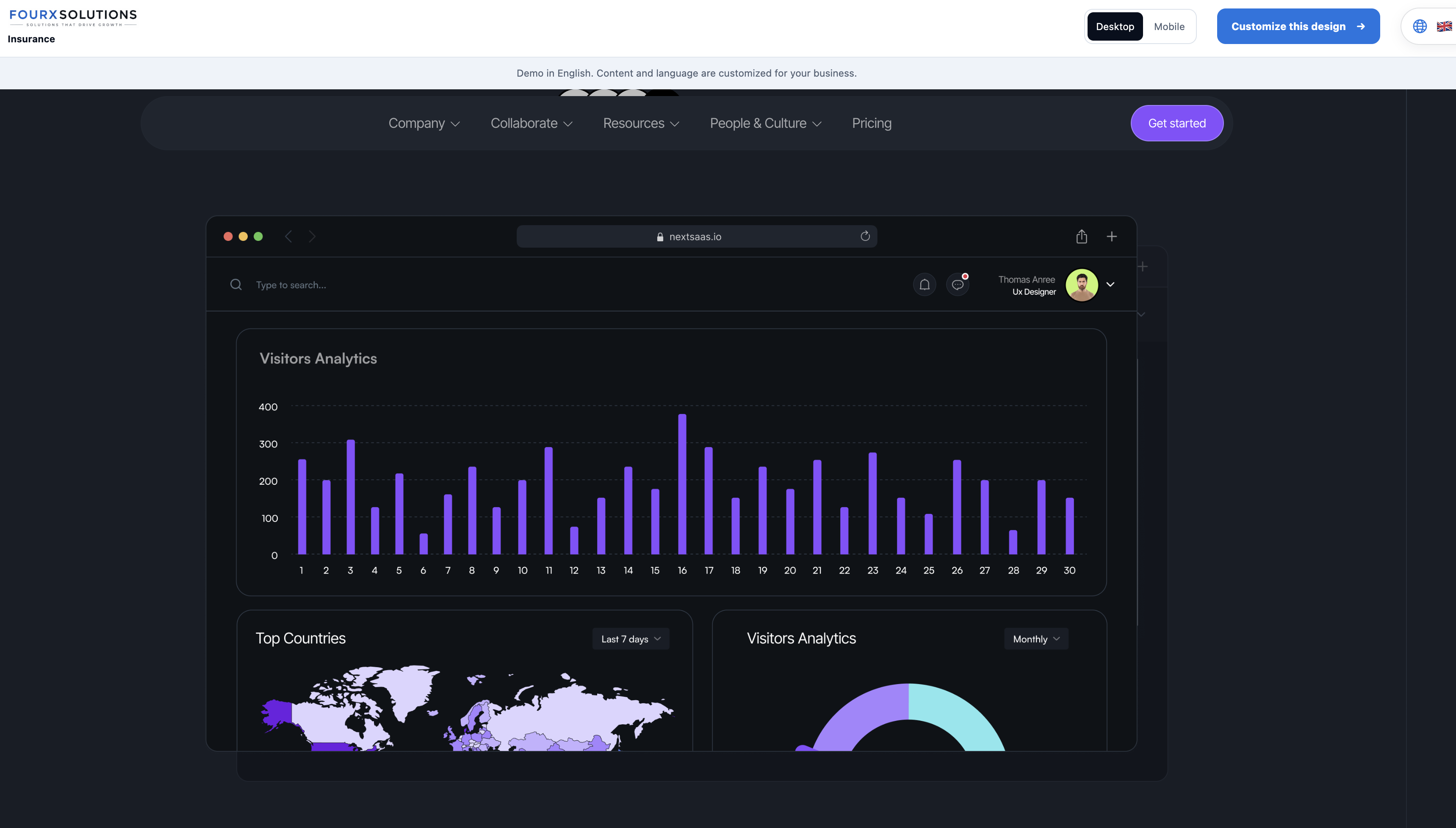The image size is (1456, 828).
Task: Click the nextsaas.io address bar
Action: click(x=697, y=237)
